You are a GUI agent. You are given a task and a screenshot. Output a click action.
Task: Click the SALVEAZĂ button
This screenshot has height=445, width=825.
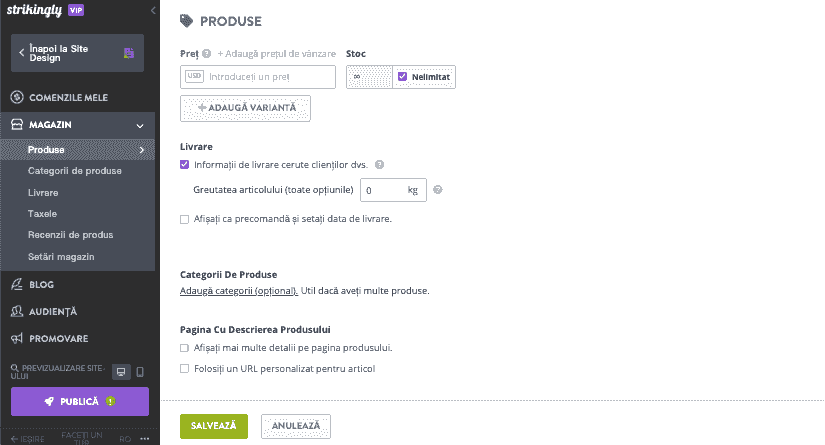click(214, 426)
